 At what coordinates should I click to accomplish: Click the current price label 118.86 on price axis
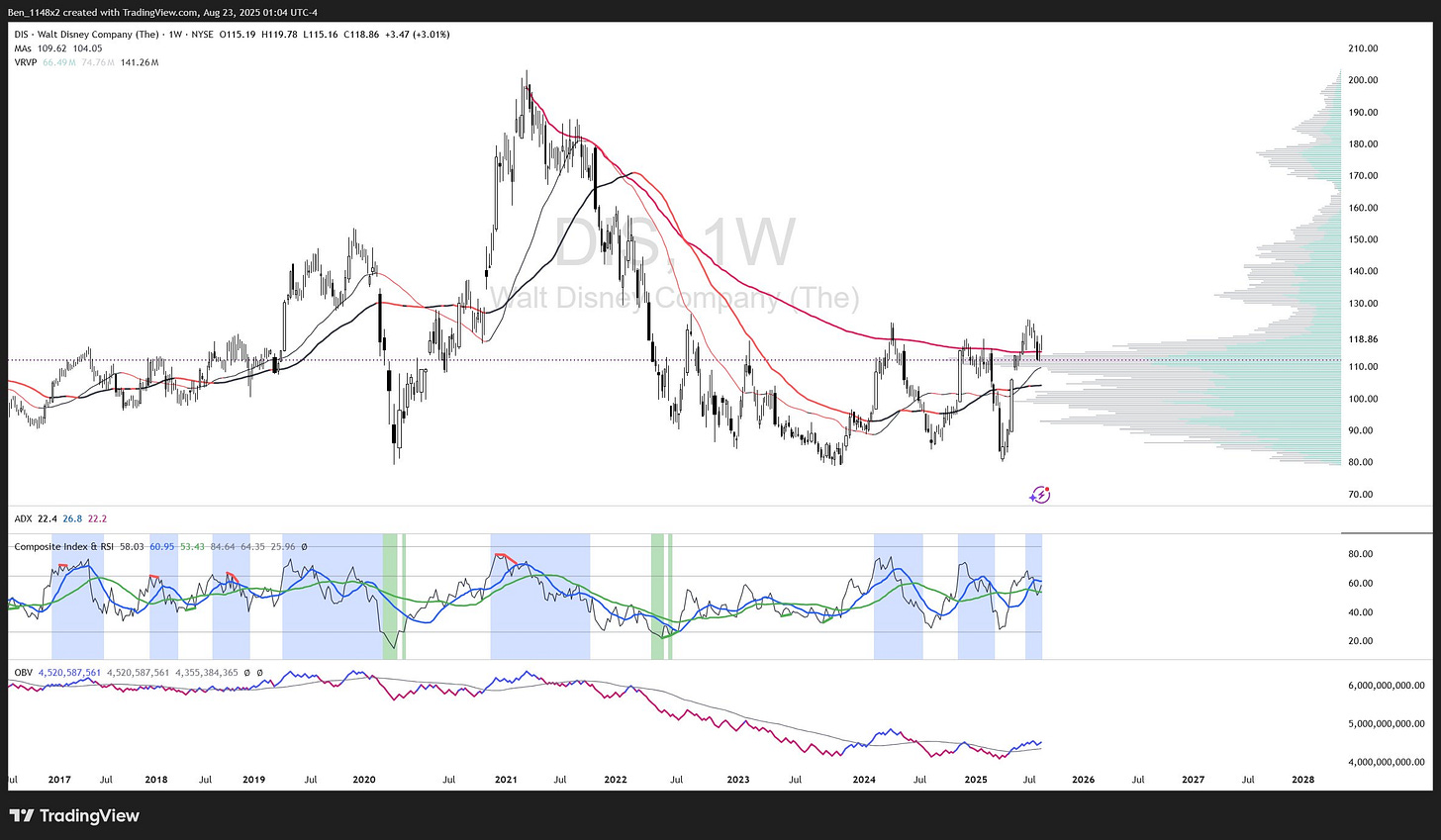[1364, 339]
